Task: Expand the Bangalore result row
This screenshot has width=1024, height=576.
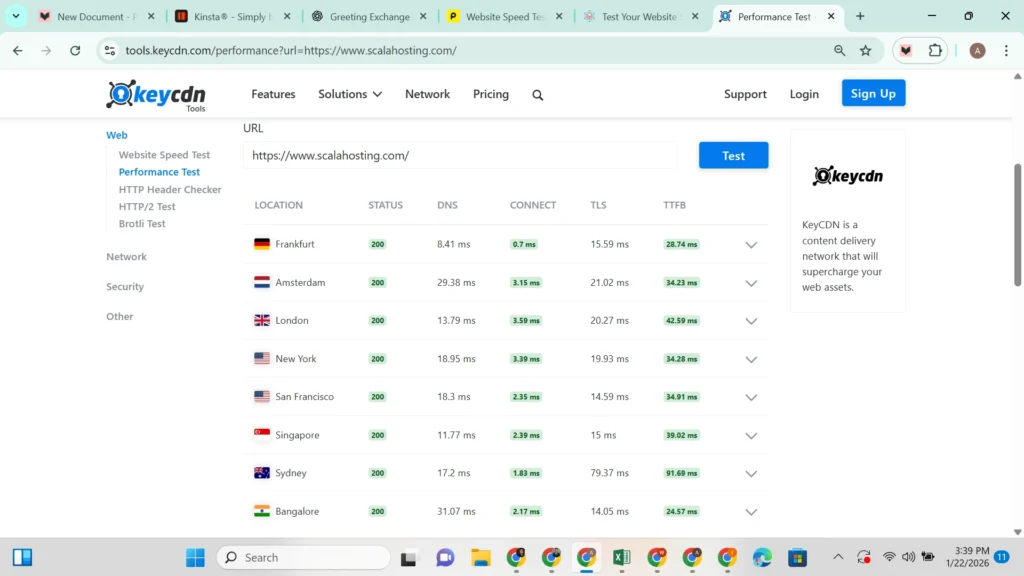Action: tap(751, 511)
